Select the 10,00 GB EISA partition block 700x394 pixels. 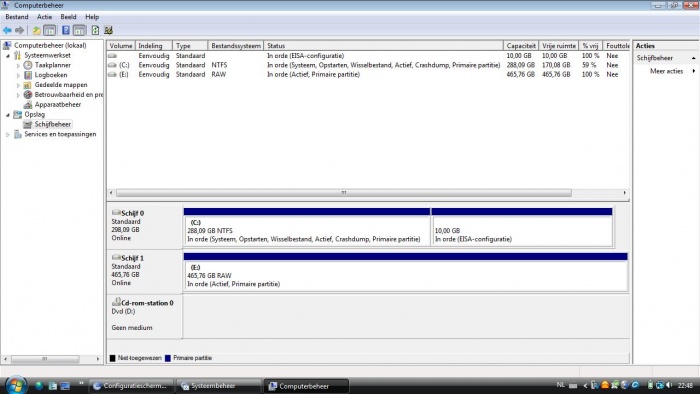[522, 227]
